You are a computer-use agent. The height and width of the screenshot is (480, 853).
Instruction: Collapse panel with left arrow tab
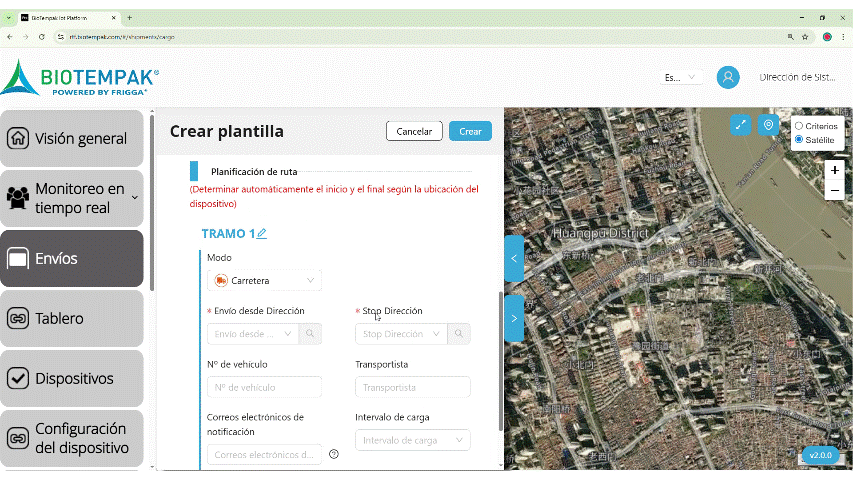click(x=514, y=259)
